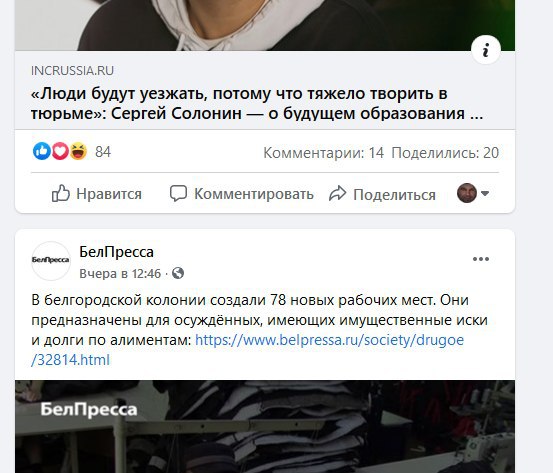Click the arrow Поделиться share button

coord(382,194)
